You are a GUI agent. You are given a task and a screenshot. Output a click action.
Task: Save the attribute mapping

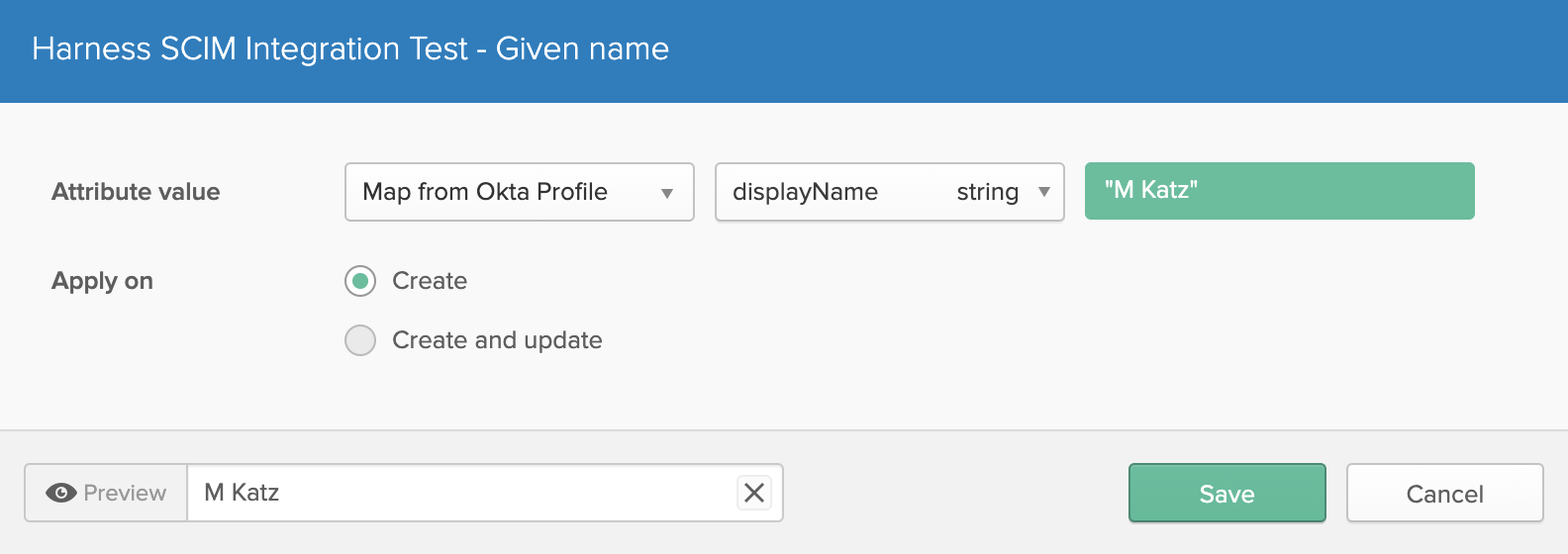coord(1227,493)
